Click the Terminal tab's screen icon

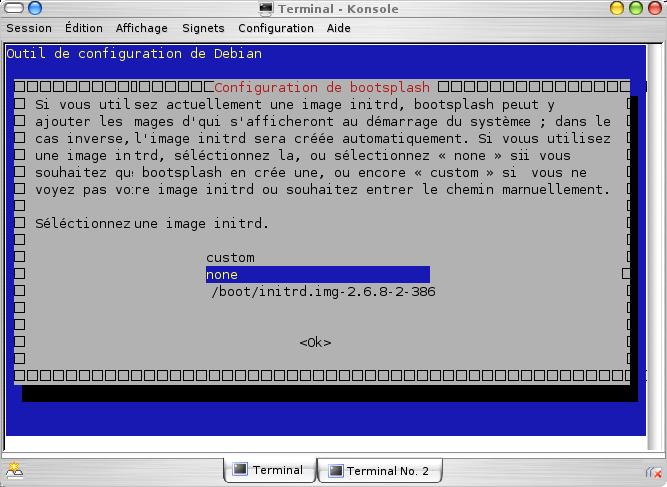pyautogui.click(x=240, y=470)
